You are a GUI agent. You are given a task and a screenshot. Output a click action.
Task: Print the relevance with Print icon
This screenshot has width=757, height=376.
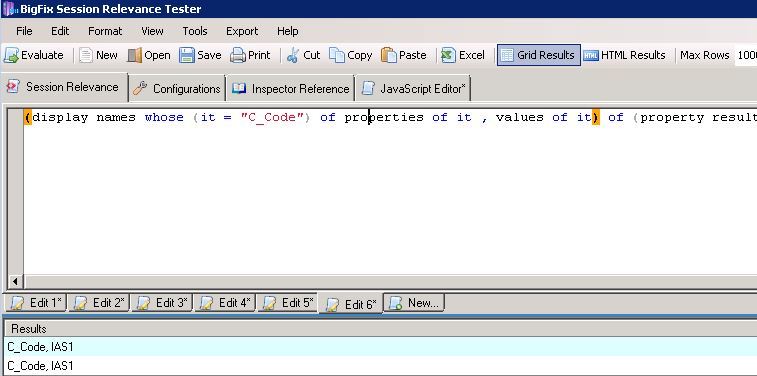click(238, 55)
